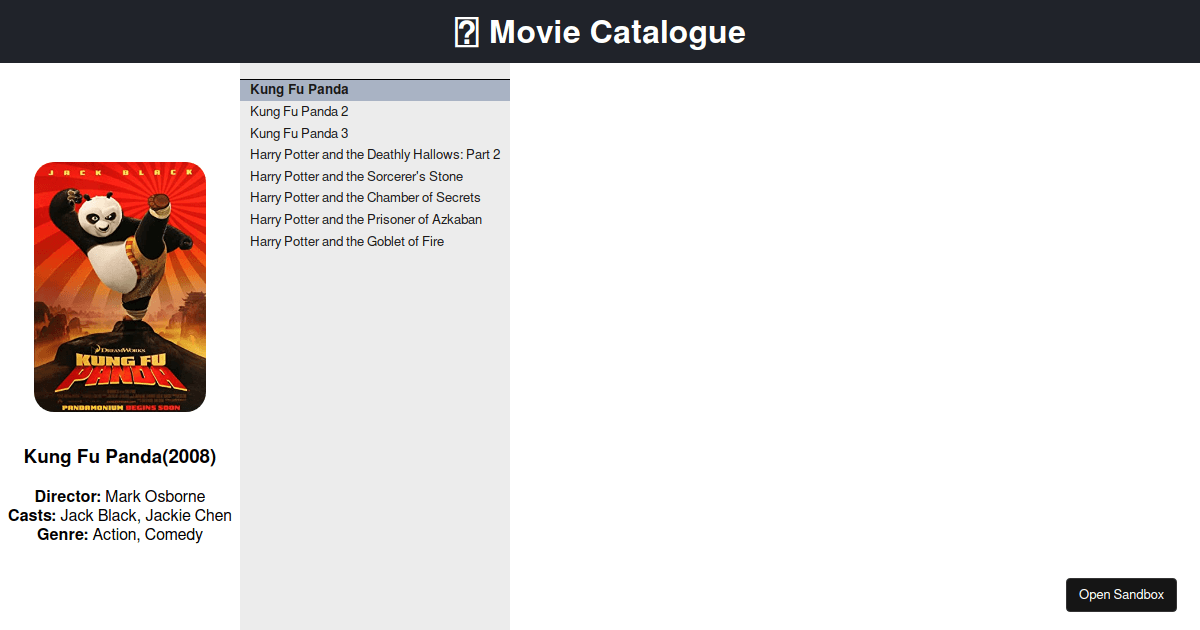Click the Genre: Action, Comedy line

pyautogui.click(x=120, y=535)
